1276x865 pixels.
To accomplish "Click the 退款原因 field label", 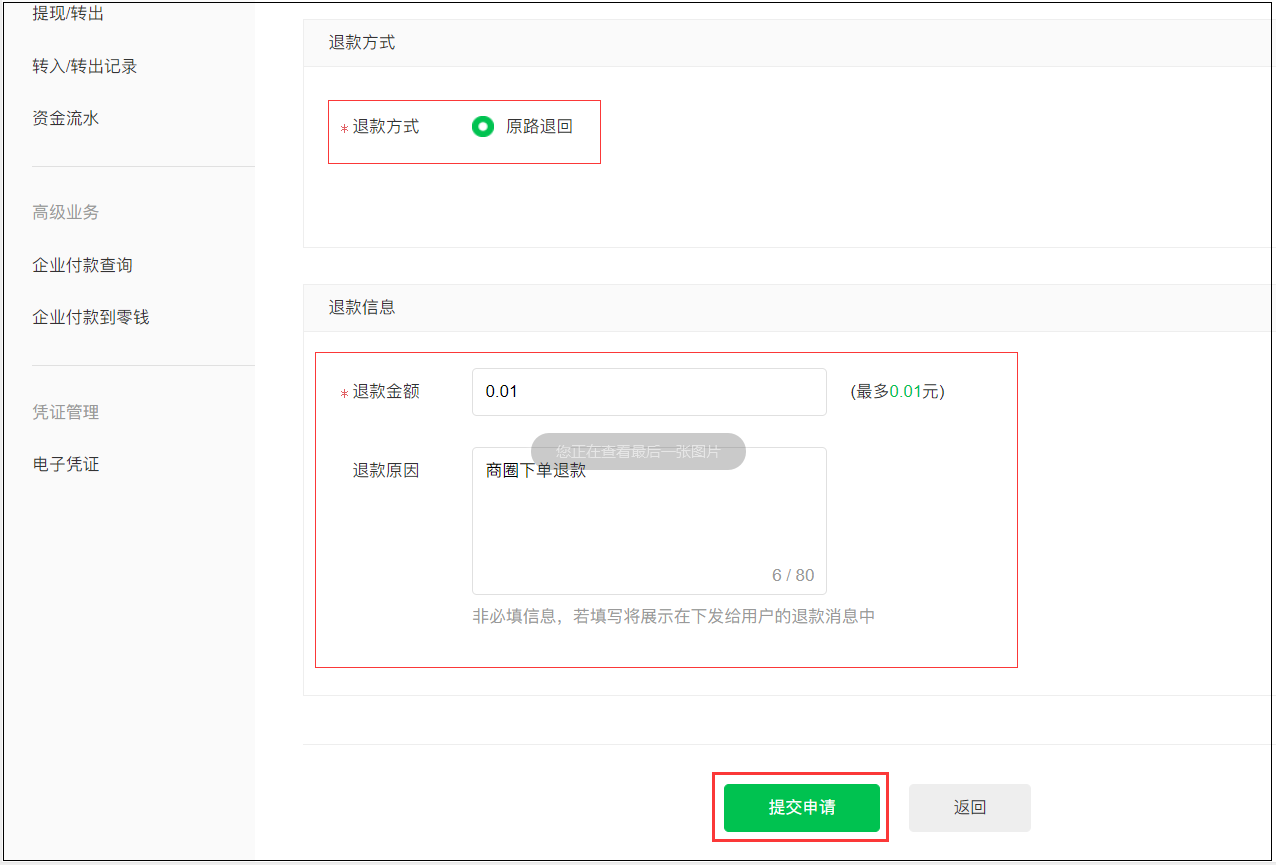I will pyautogui.click(x=385, y=470).
